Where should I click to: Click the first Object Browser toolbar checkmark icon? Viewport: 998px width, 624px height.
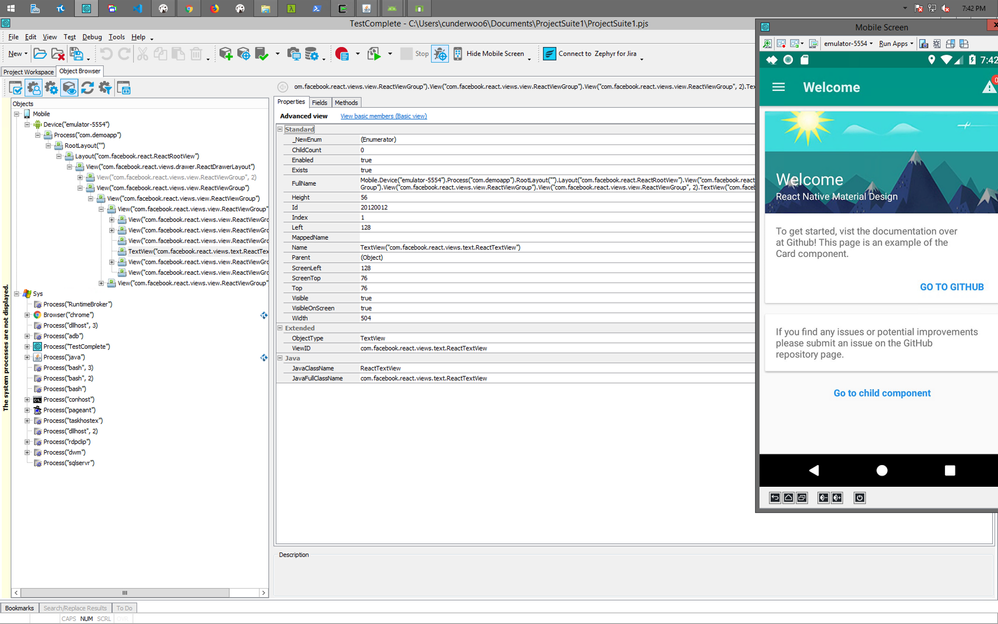click(16, 88)
